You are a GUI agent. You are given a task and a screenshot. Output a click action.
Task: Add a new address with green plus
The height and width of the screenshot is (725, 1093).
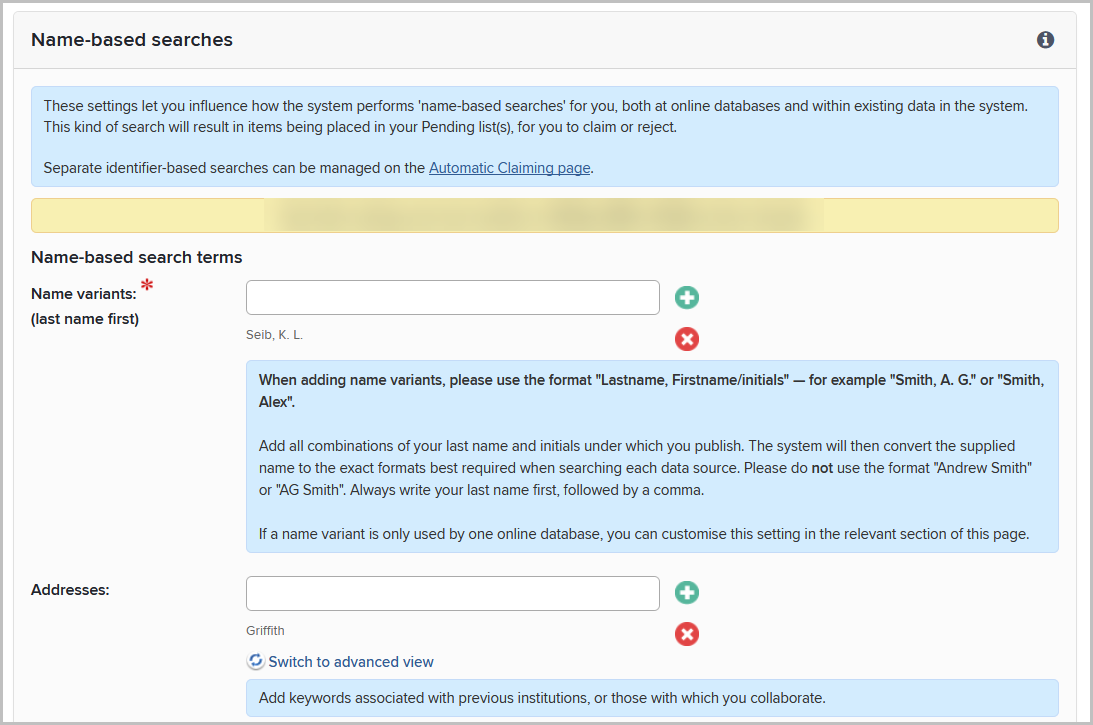pyautogui.click(x=686, y=593)
